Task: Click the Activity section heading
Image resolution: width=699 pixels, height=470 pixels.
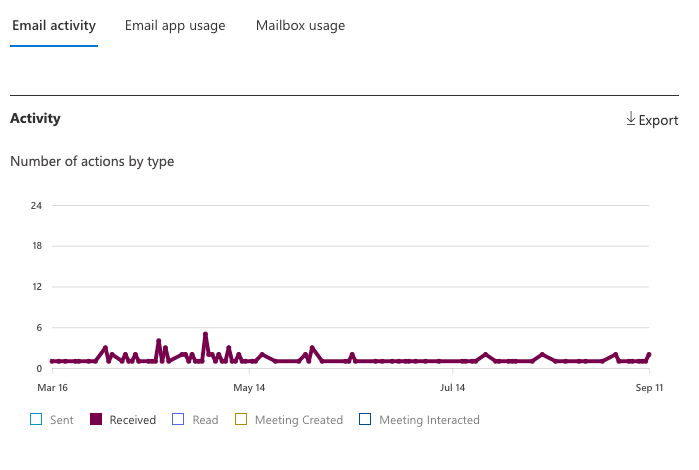Action: click(35, 119)
